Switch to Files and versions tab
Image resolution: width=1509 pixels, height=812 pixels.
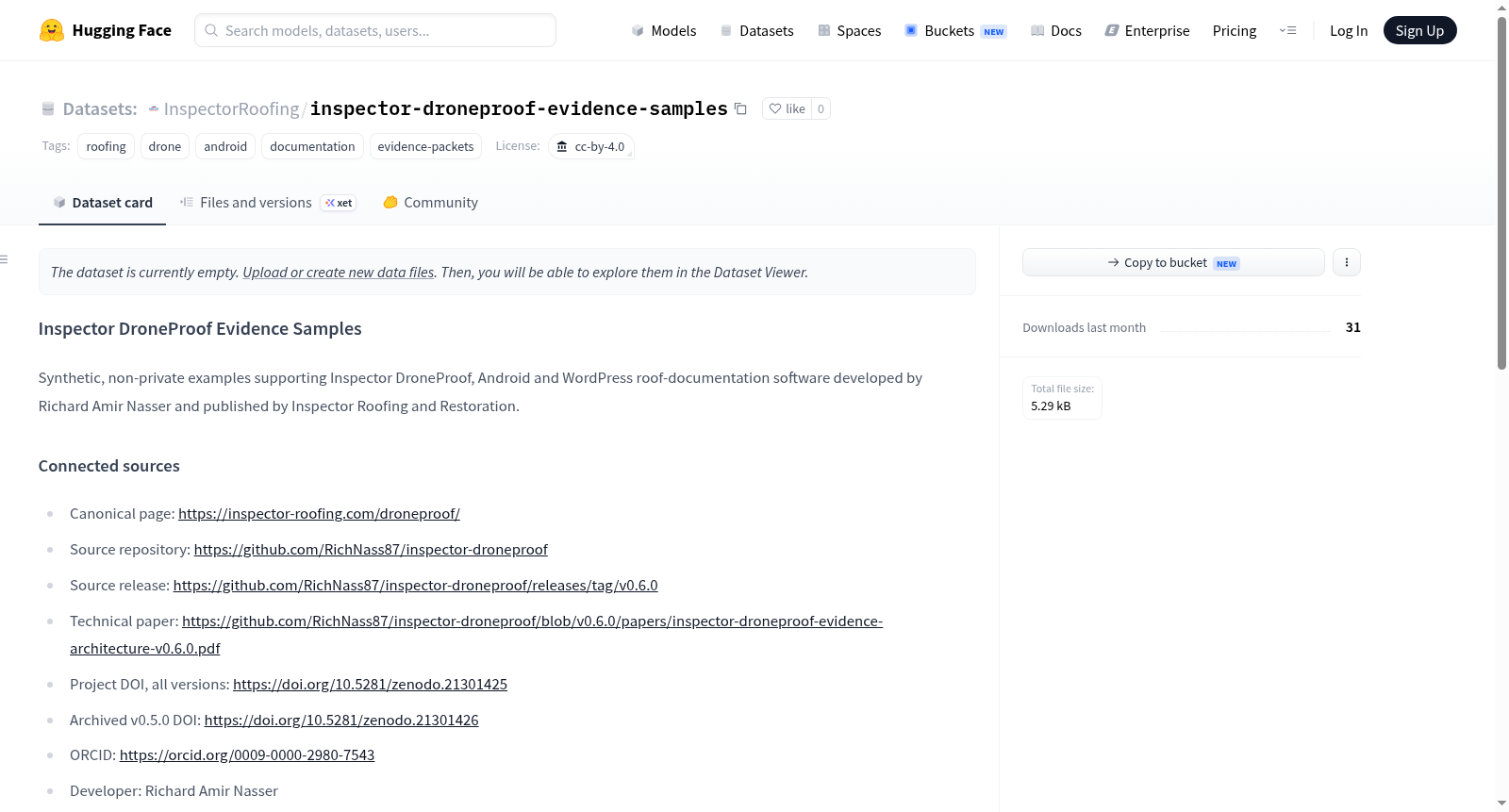click(x=268, y=203)
